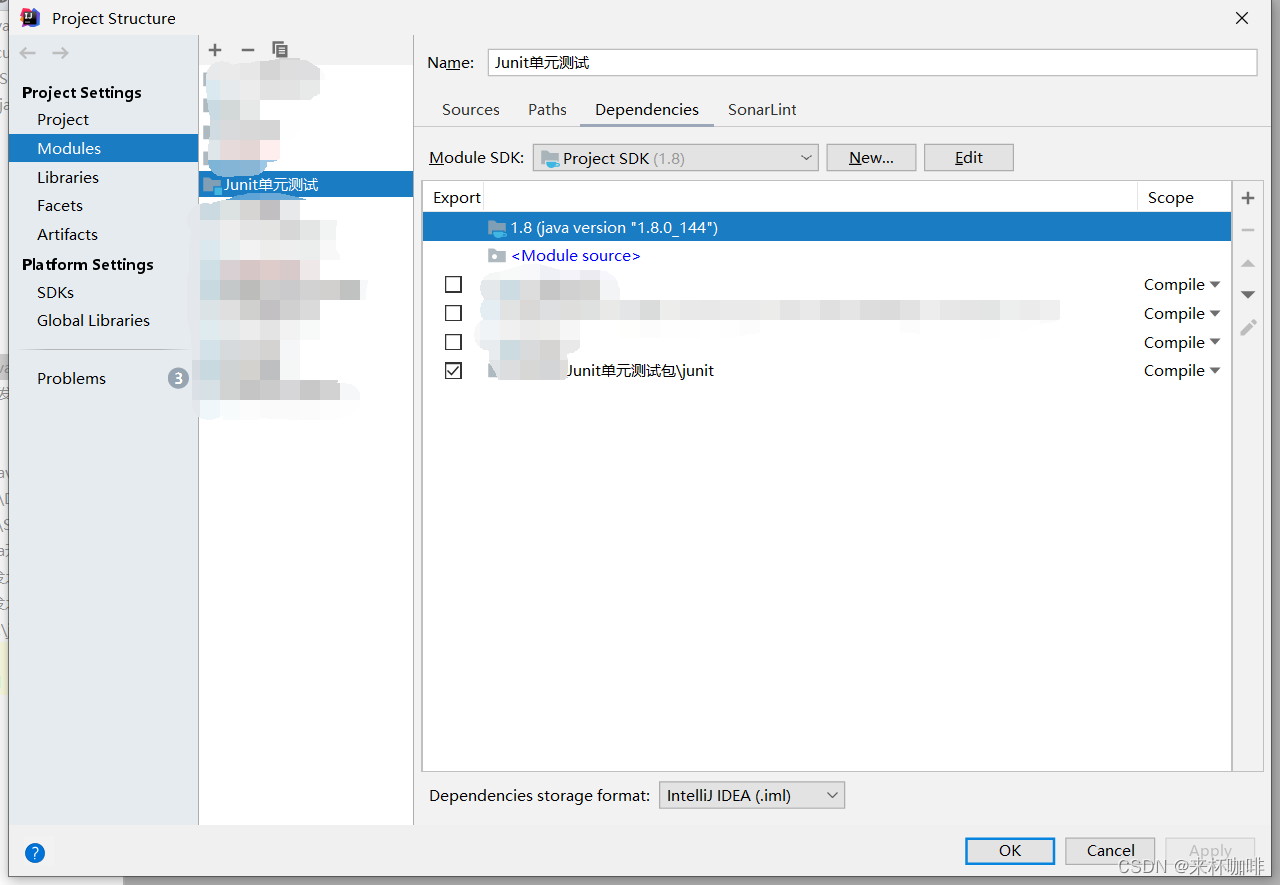This screenshot has height=885, width=1280.
Task: Click the Scope column header
Action: point(1171,198)
